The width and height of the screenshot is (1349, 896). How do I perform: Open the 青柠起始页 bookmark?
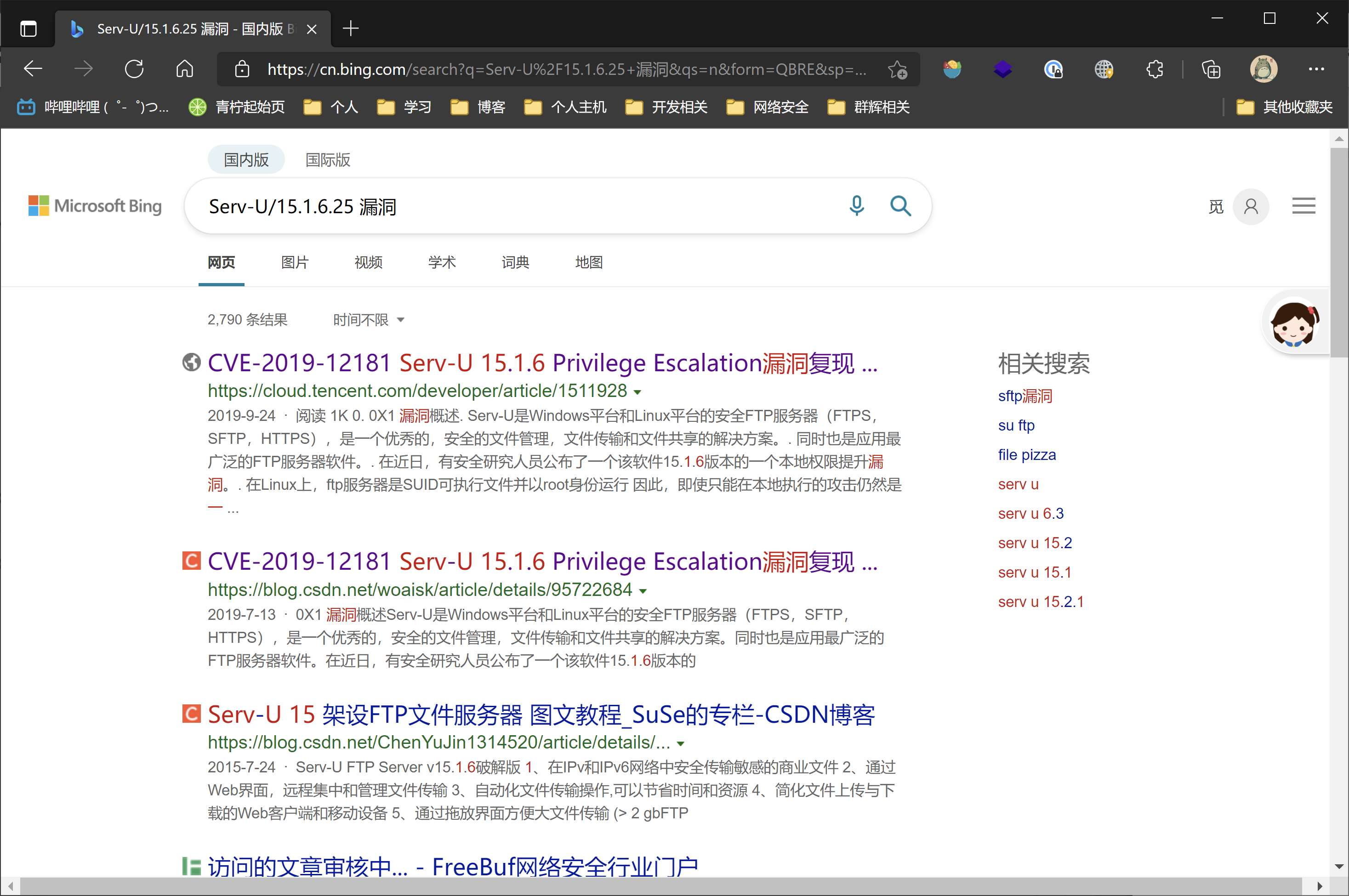pos(237,107)
